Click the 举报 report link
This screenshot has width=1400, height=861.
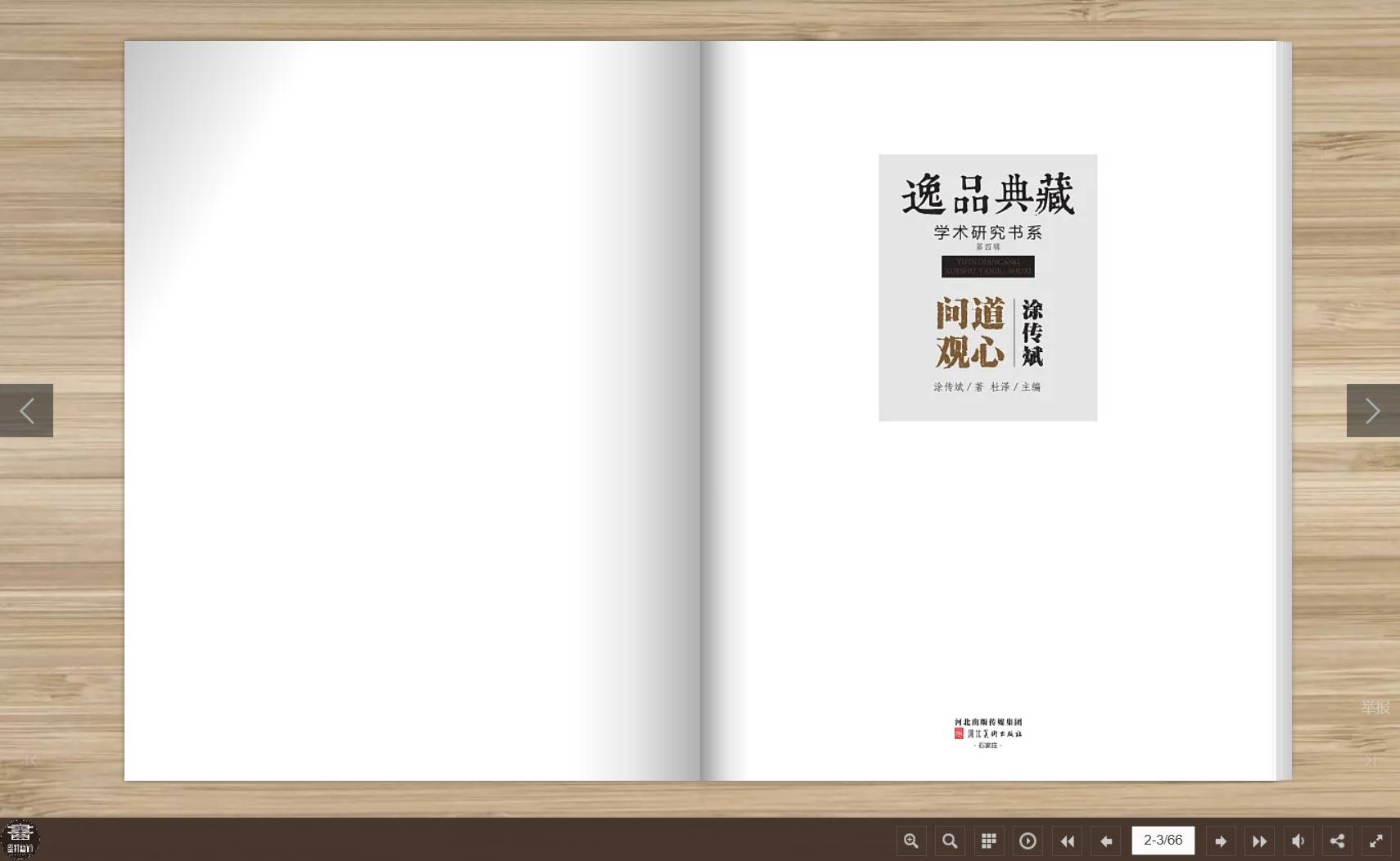point(1375,707)
